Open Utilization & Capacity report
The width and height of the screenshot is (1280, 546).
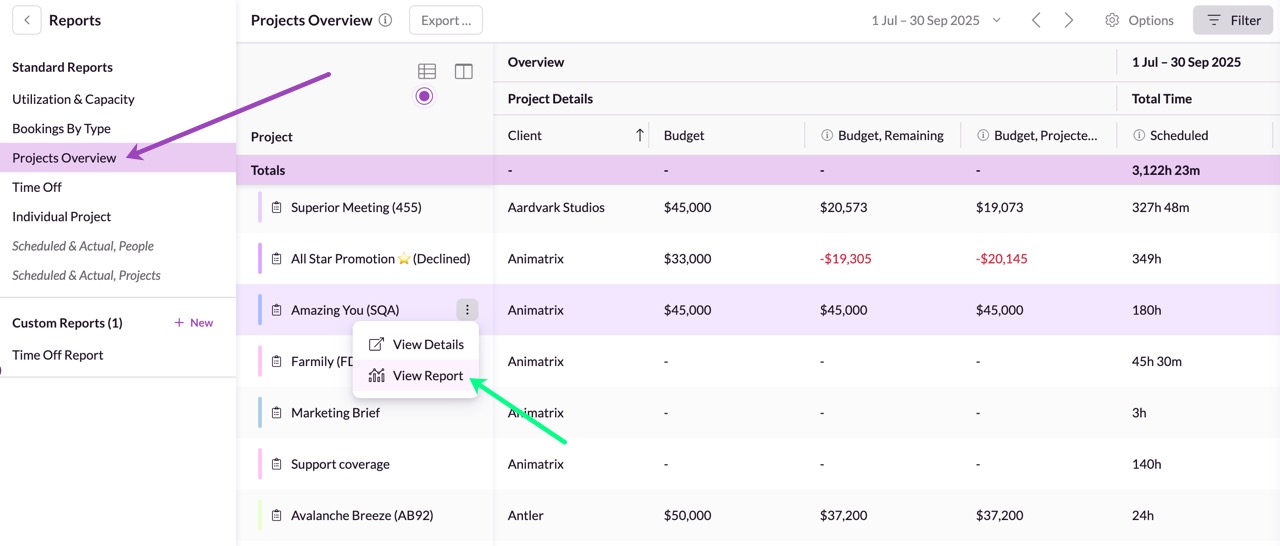(x=73, y=99)
